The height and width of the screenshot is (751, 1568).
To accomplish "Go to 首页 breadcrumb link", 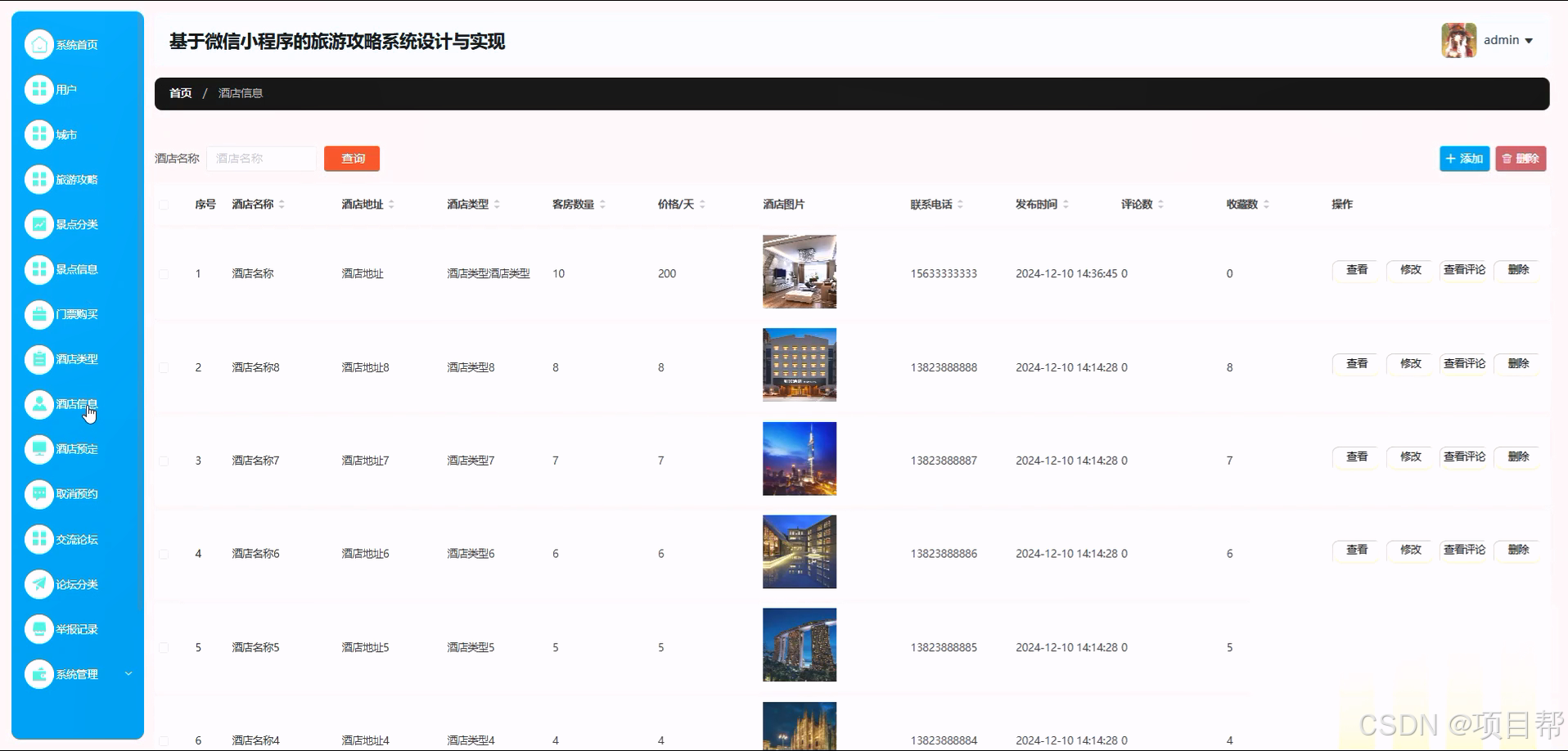I will [180, 93].
